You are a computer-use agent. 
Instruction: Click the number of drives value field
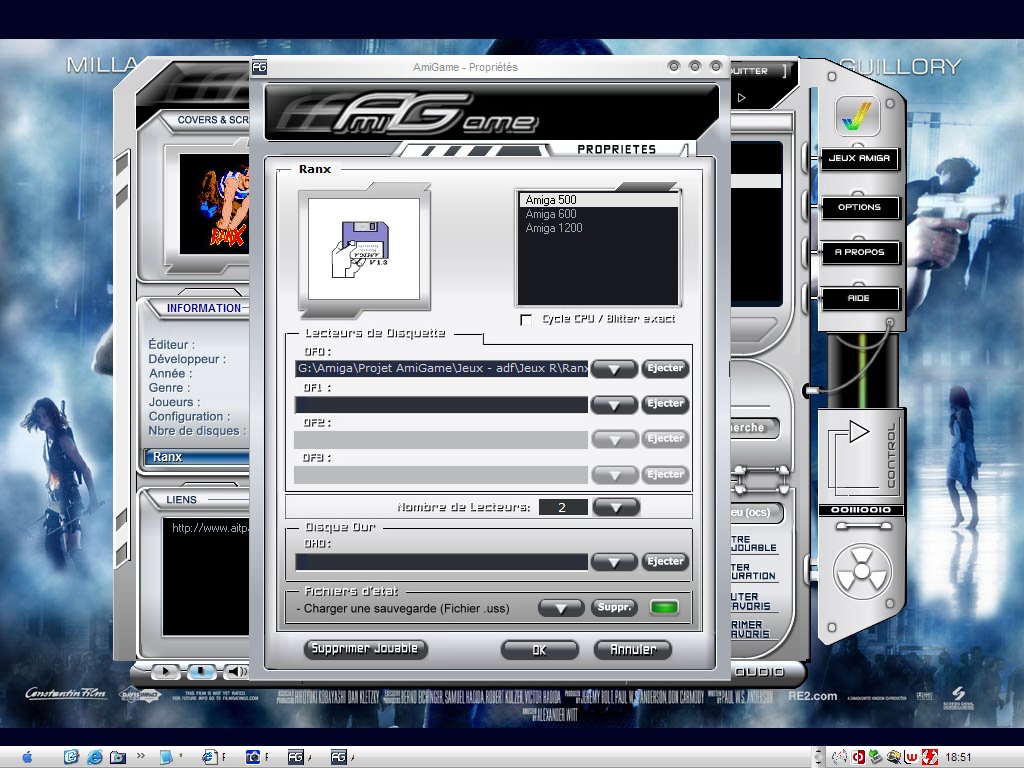pos(562,507)
